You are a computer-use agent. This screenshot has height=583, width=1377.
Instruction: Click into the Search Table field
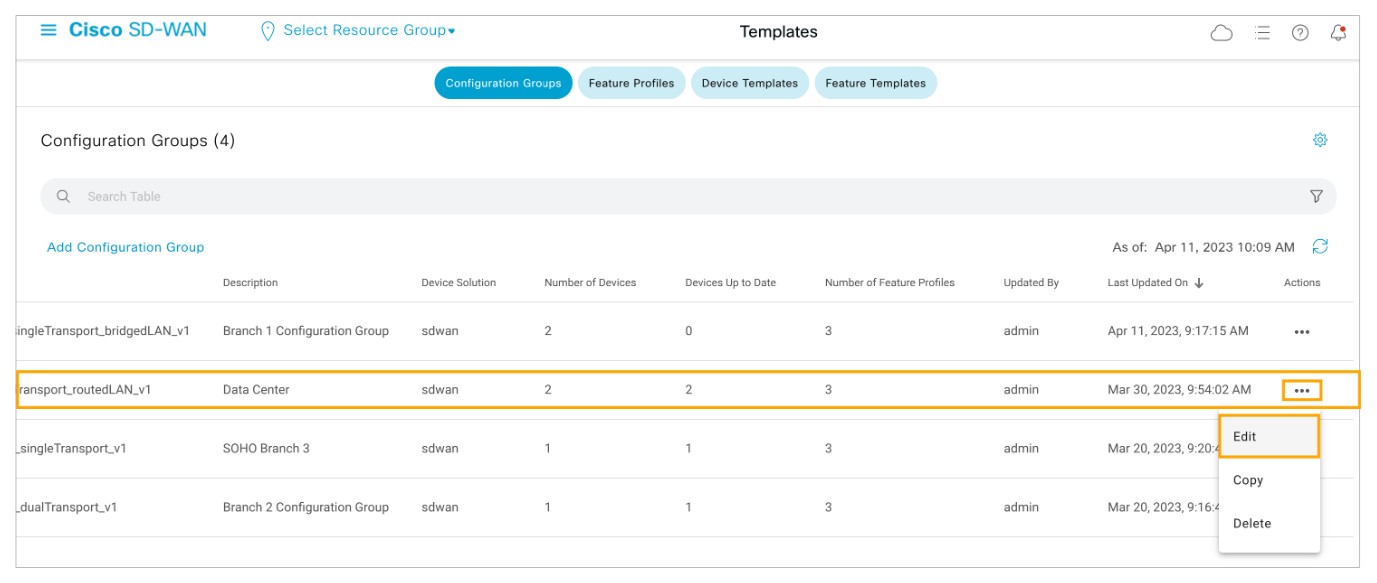(x=600, y=197)
